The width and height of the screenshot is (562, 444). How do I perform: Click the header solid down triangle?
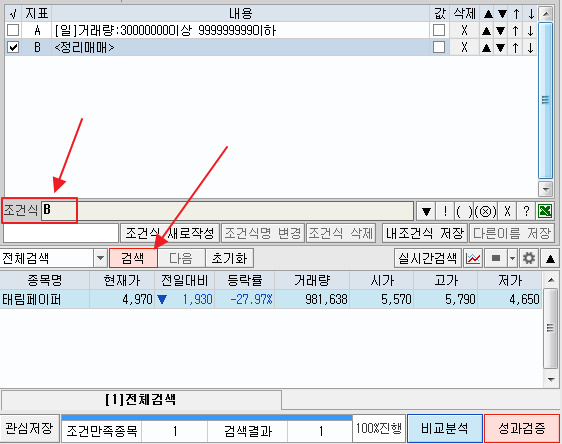[x=502, y=14]
